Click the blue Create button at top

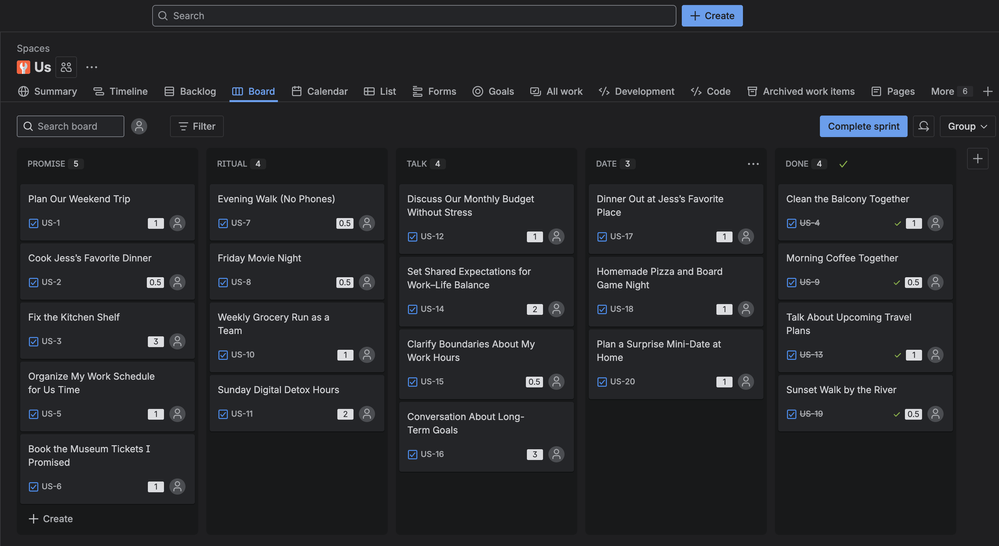point(712,16)
